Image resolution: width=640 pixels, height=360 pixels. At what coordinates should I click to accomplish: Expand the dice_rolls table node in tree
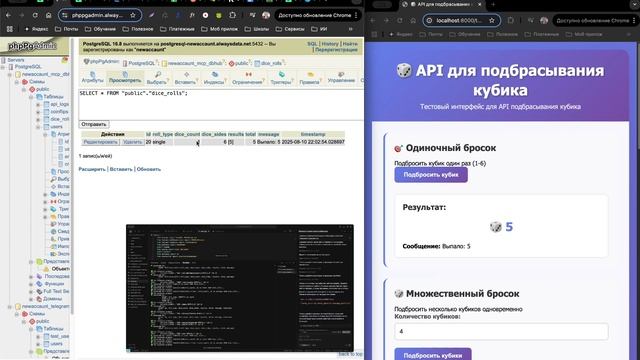[38, 119]
